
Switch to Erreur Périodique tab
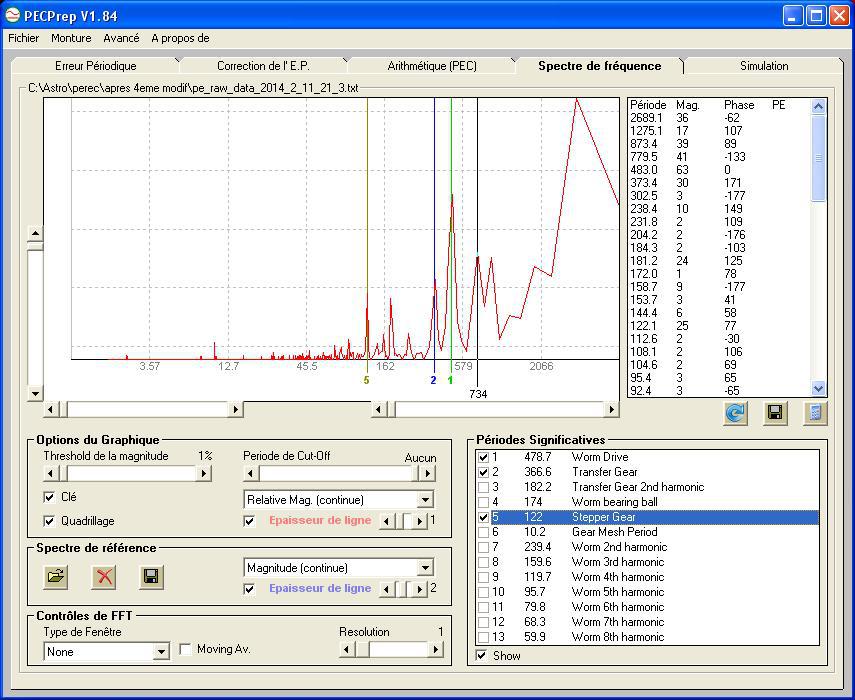point(95,66)
